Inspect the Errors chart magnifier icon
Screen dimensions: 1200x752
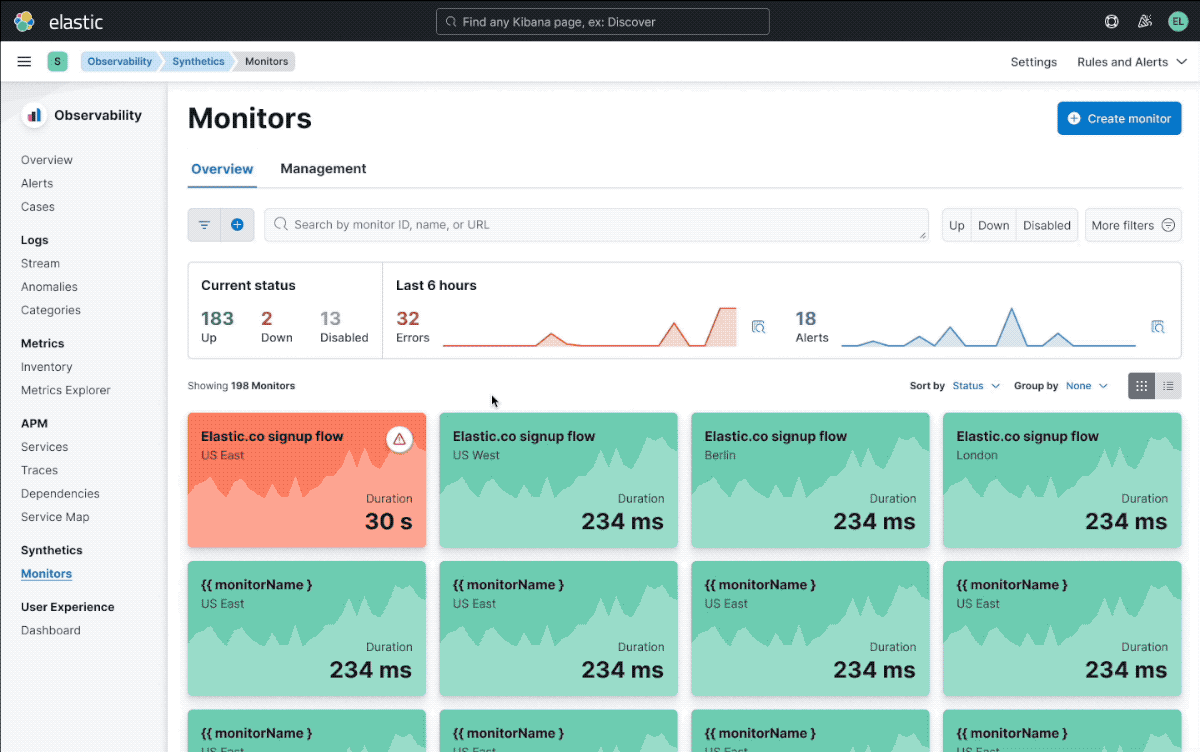[758, 326]
